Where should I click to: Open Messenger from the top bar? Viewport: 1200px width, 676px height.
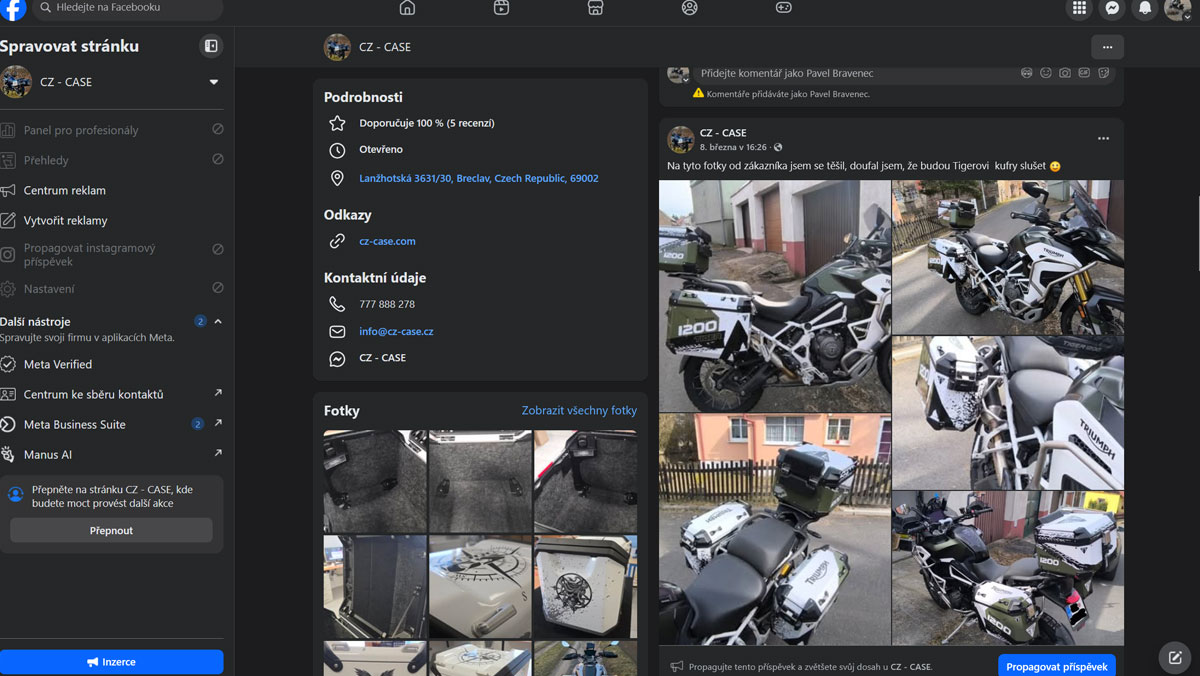[x=1112, y=8]
